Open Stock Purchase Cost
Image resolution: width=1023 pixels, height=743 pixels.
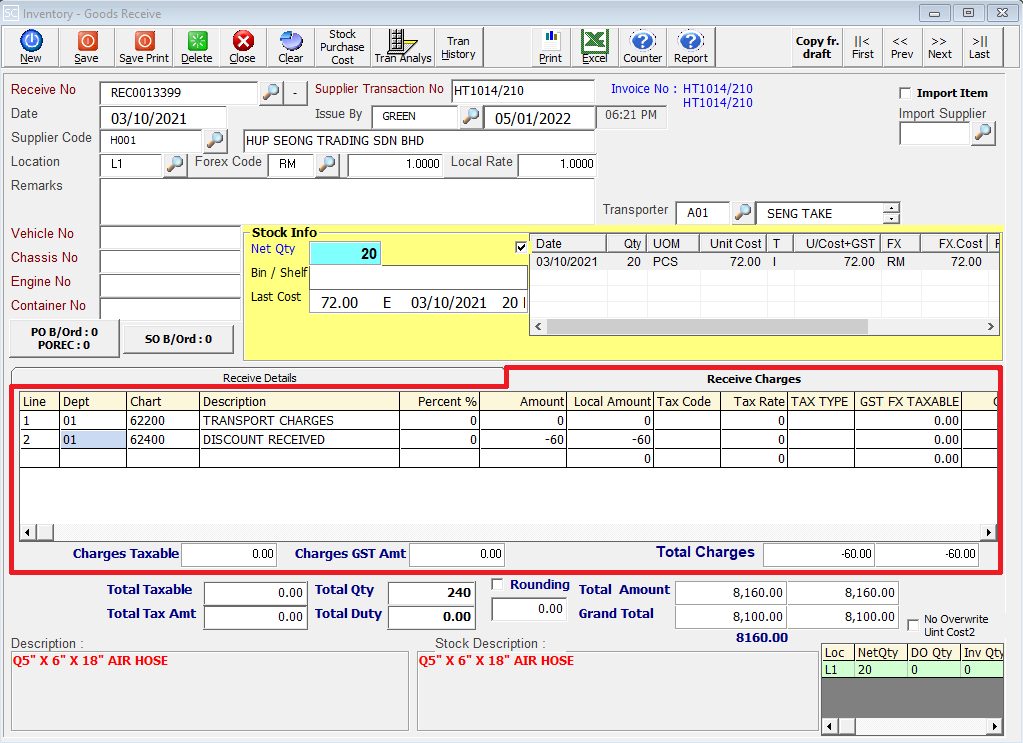point(342,47)
